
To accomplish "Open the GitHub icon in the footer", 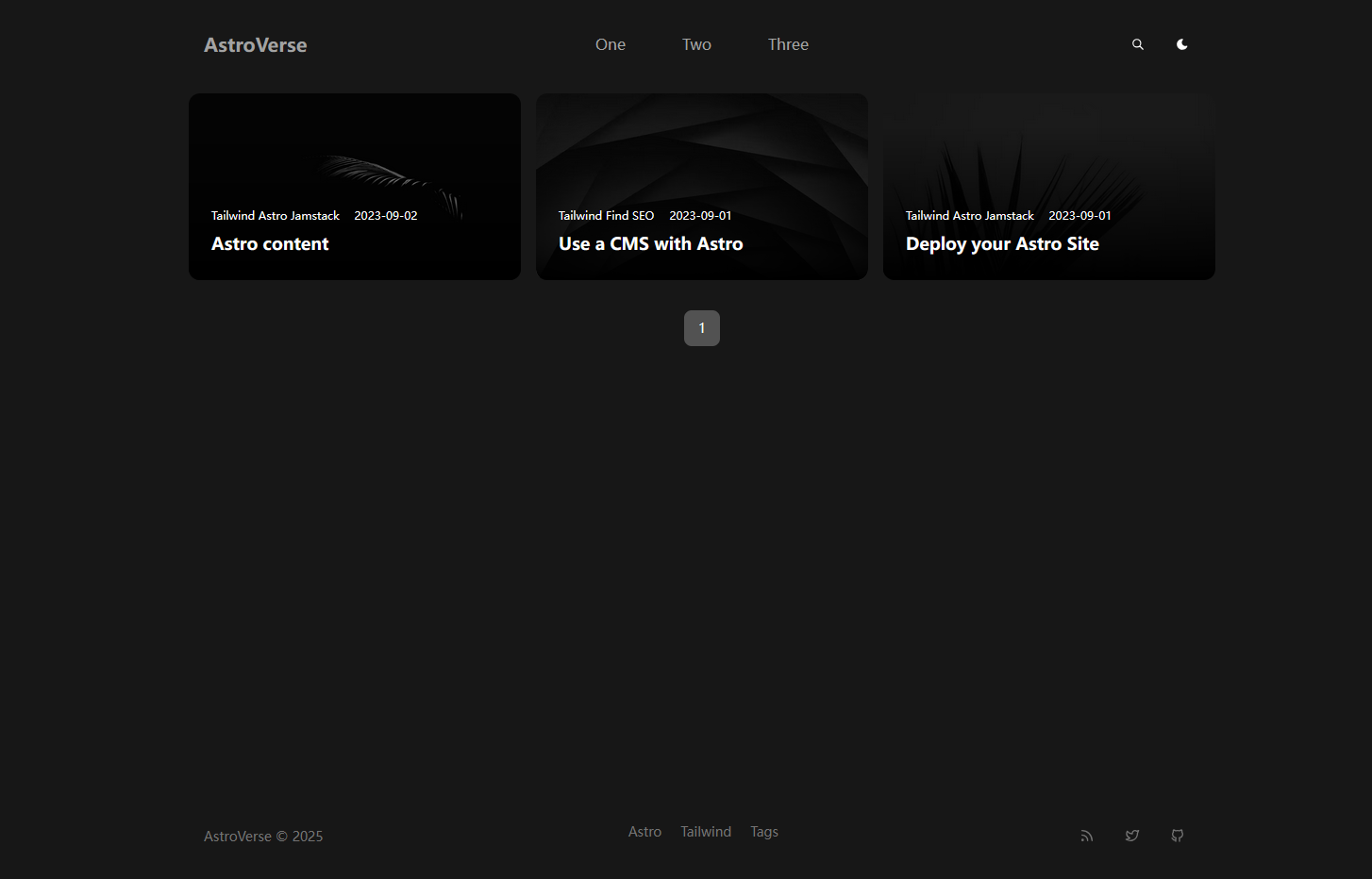I will [1177, 836].
